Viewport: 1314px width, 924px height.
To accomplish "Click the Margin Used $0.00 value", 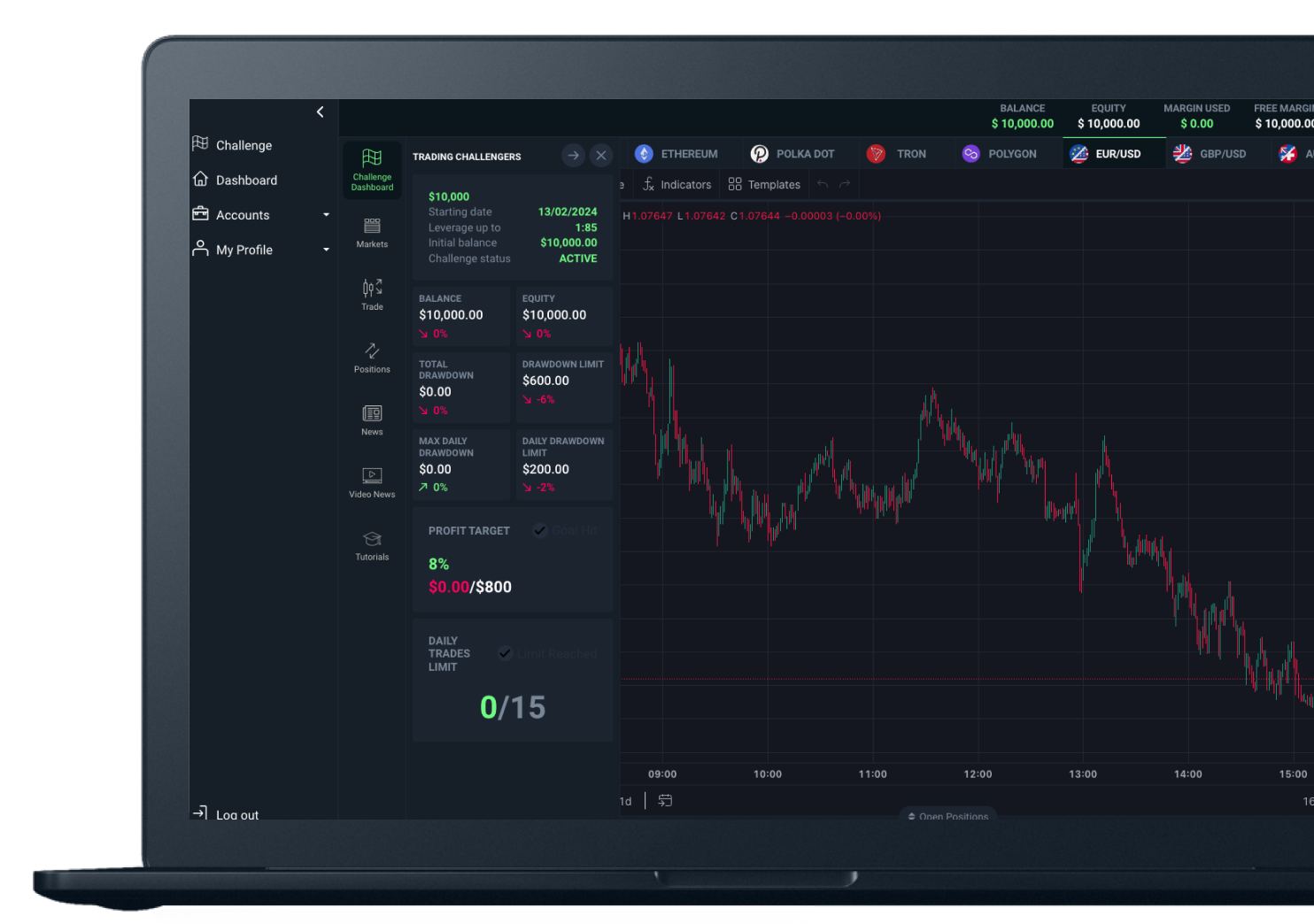I will tap(1197, 124).
